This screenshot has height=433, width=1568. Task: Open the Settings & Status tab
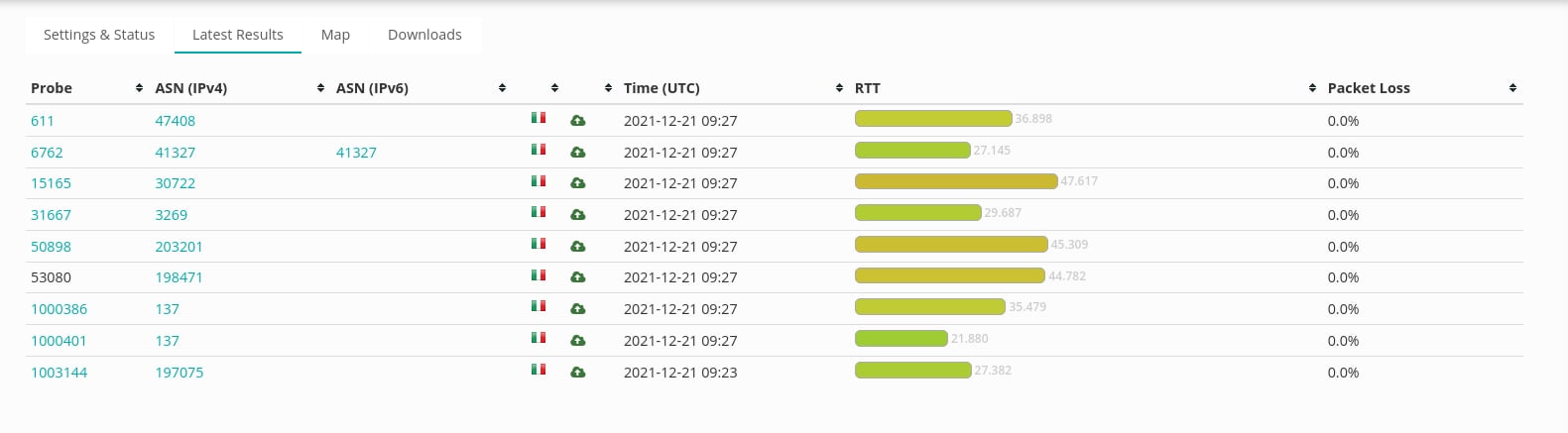click(x=99, y=35)
